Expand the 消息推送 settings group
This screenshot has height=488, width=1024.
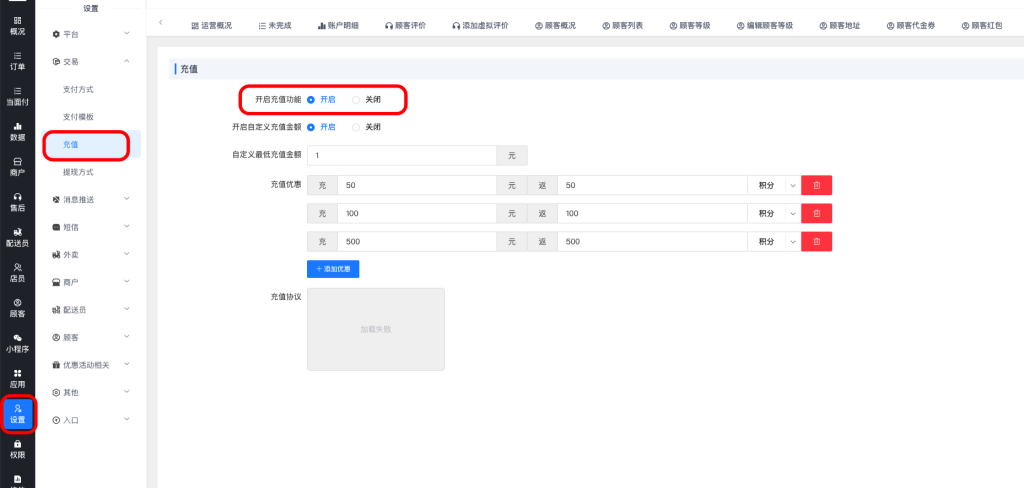[90, 199]
